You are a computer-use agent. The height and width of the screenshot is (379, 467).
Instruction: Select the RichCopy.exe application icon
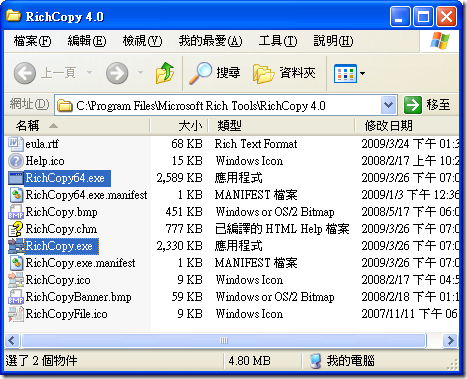pos(16,246)
